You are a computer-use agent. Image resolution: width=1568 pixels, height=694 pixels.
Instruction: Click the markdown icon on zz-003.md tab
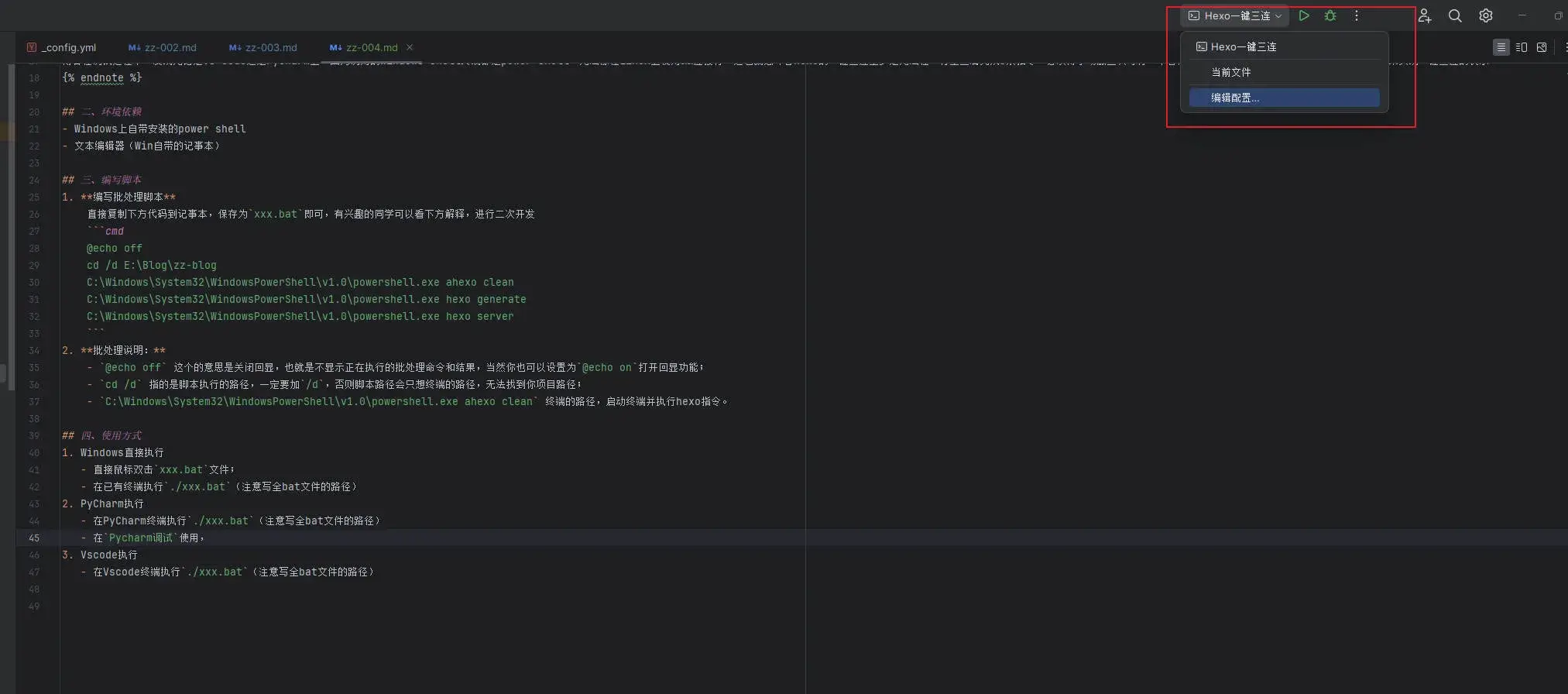pyautogui.click(x=235, y=47)
